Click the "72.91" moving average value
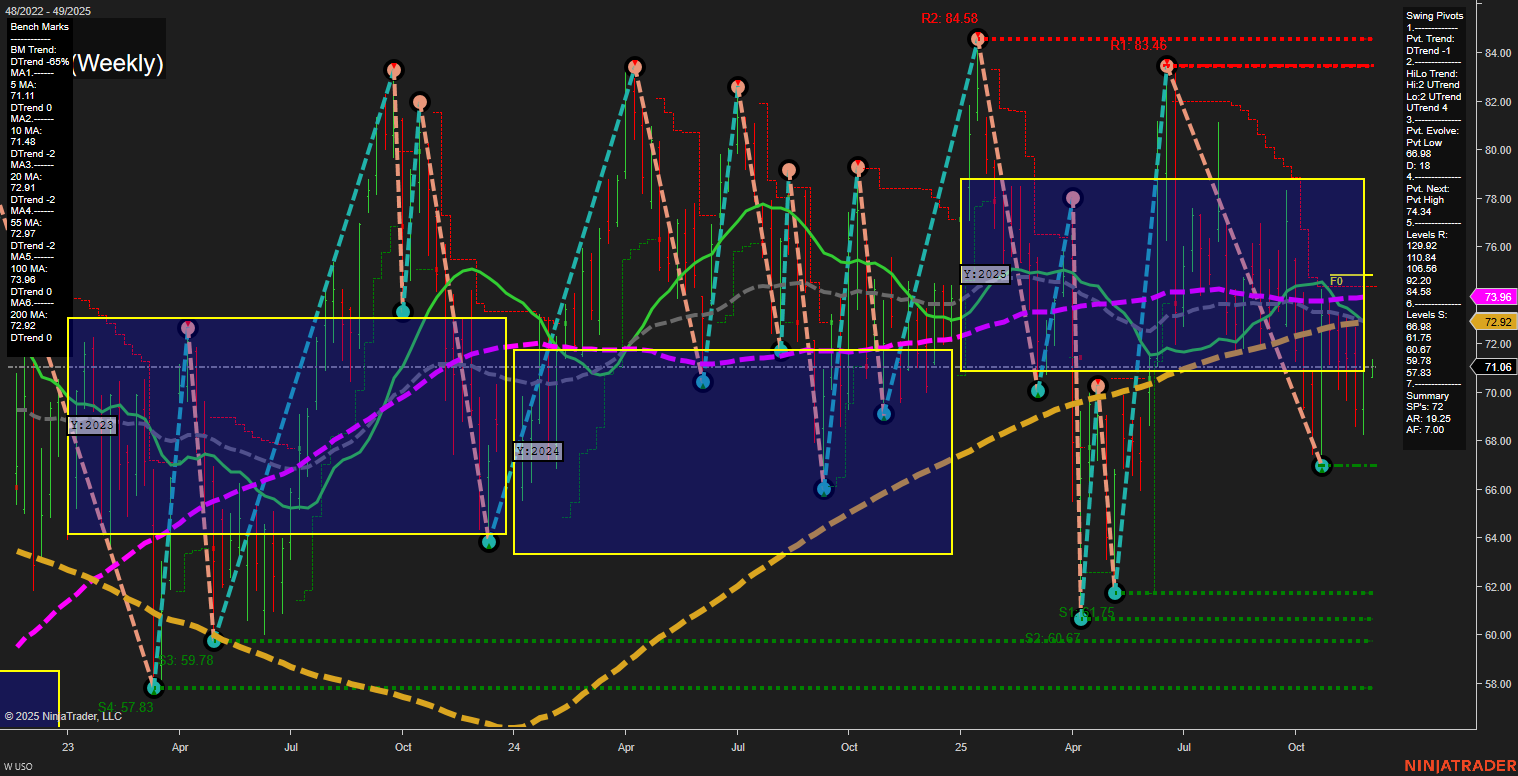Image resolution: width=1518 pixels, height=776 pixels. pyautogui.click(x=23, y=188)
